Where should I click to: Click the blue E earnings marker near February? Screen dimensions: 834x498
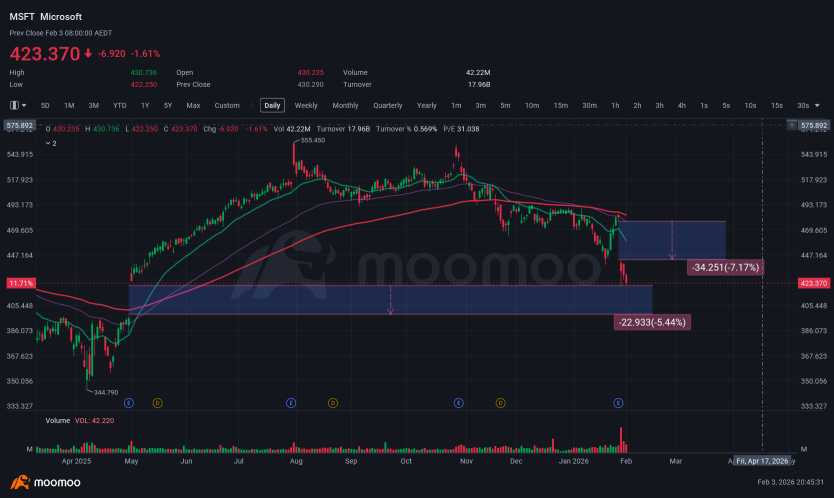pyautogui.click(x=618, y=403)
